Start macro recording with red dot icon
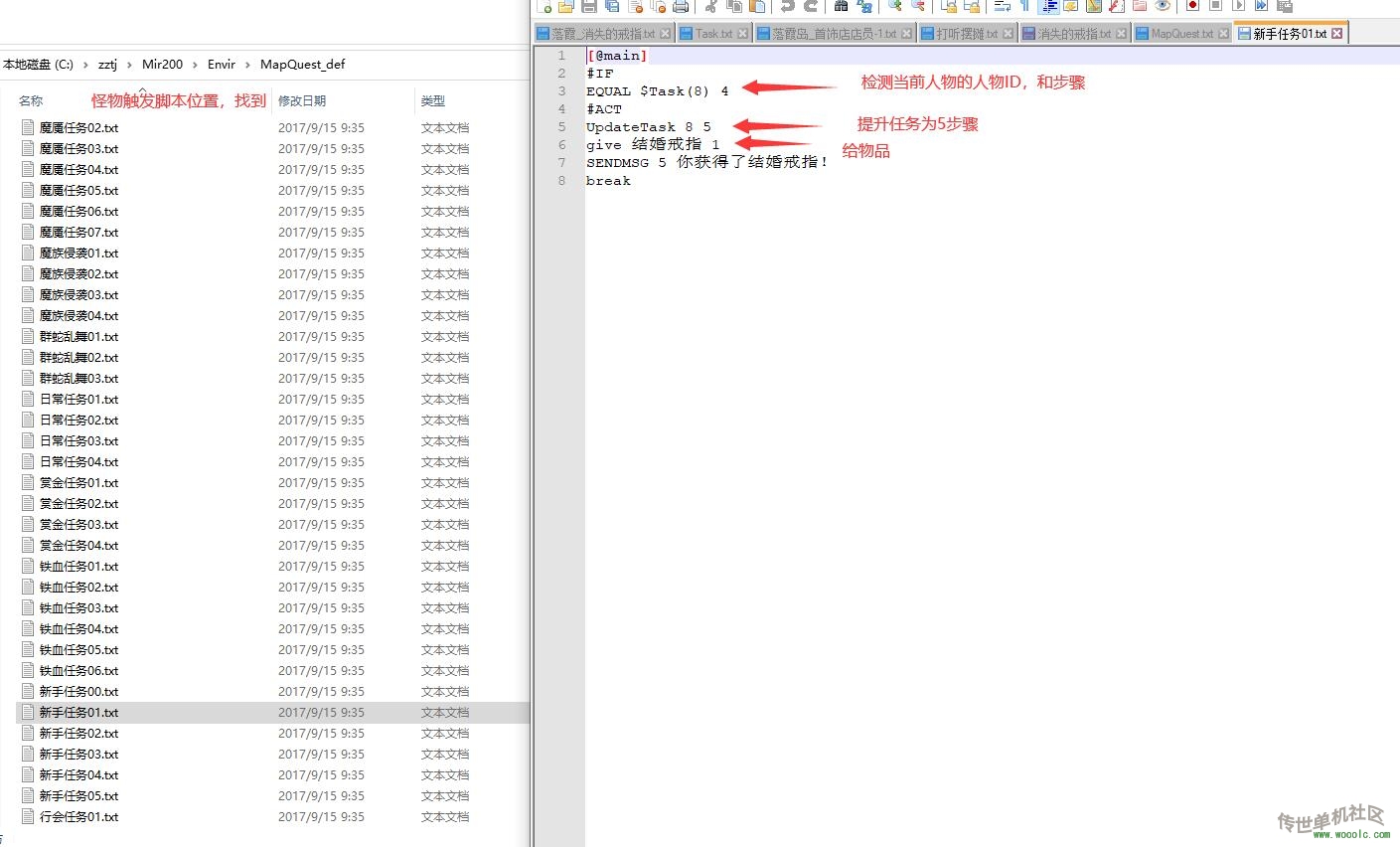 tap(1192, 7)
